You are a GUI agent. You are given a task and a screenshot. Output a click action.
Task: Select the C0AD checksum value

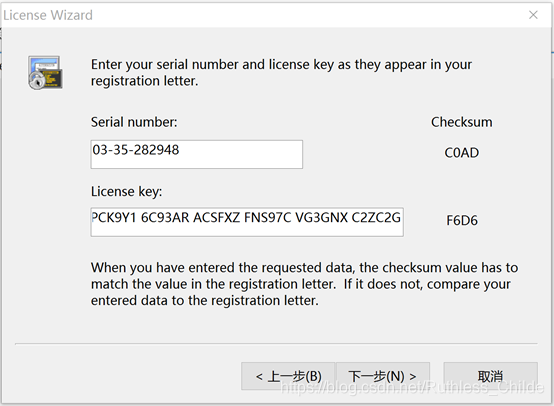[461, 153]
